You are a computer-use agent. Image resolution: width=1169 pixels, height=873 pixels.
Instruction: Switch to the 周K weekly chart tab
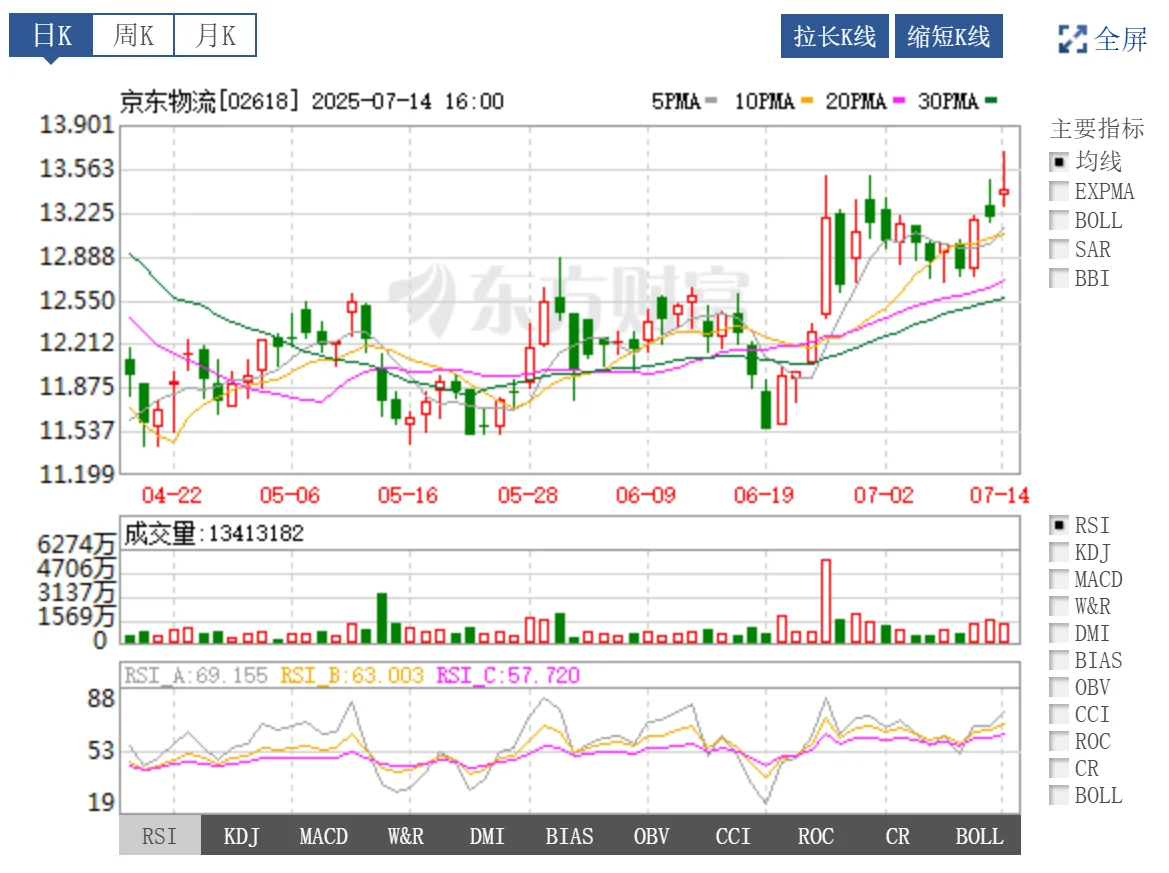[133, 35]
